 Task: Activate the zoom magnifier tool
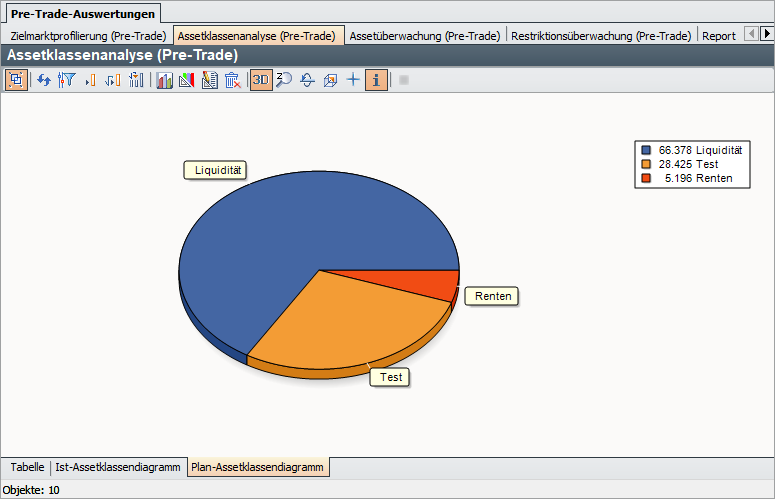[284, 80]
